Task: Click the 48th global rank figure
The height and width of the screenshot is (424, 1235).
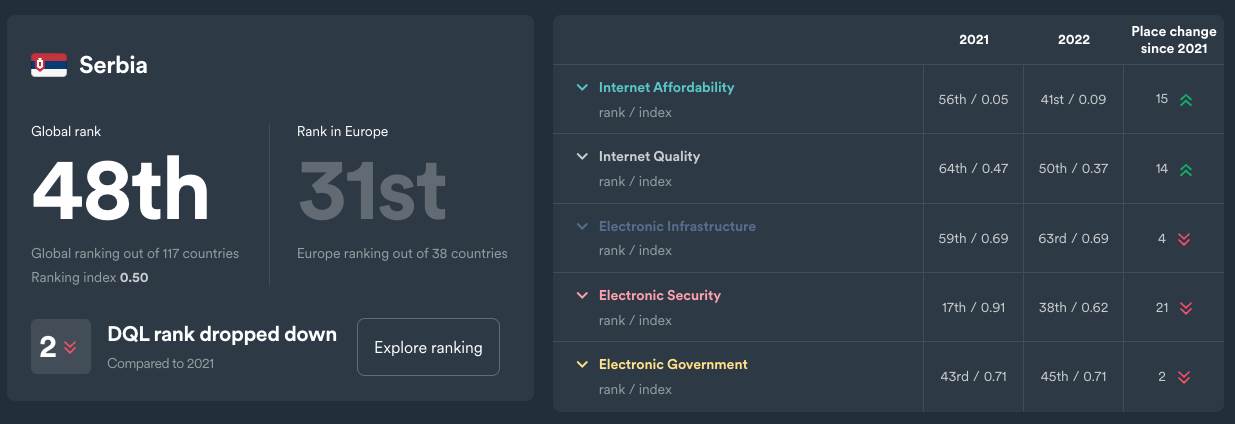Action: 120,192
